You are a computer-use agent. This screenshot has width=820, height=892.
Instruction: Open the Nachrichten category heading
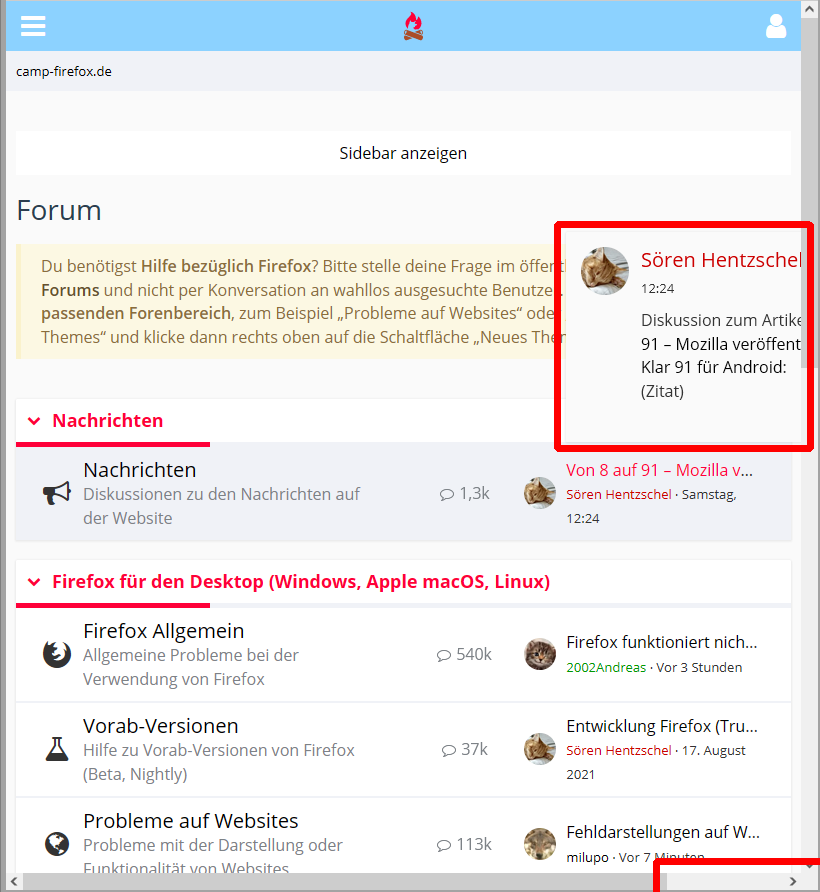click(x=108, y=420)
